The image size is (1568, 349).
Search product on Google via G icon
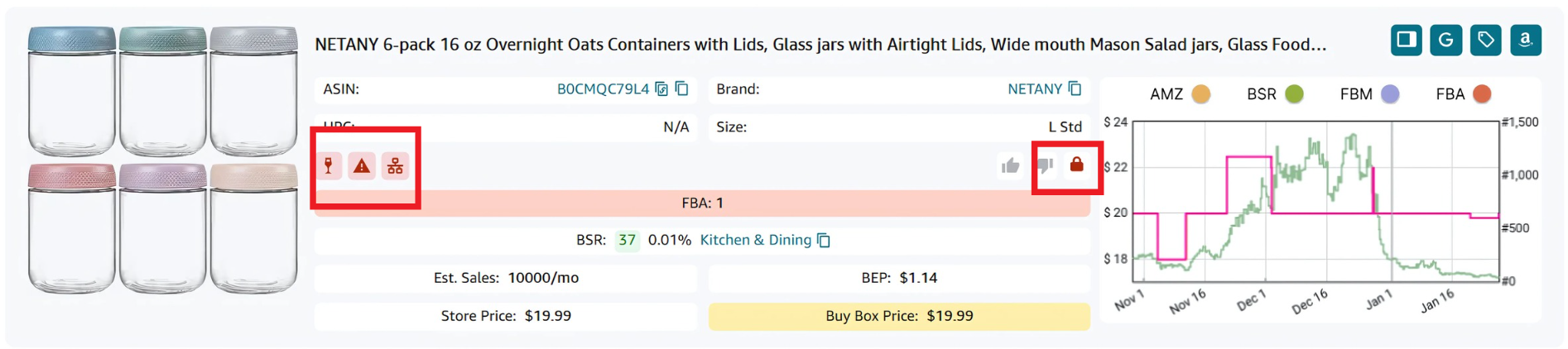(x=1445, y=40)
